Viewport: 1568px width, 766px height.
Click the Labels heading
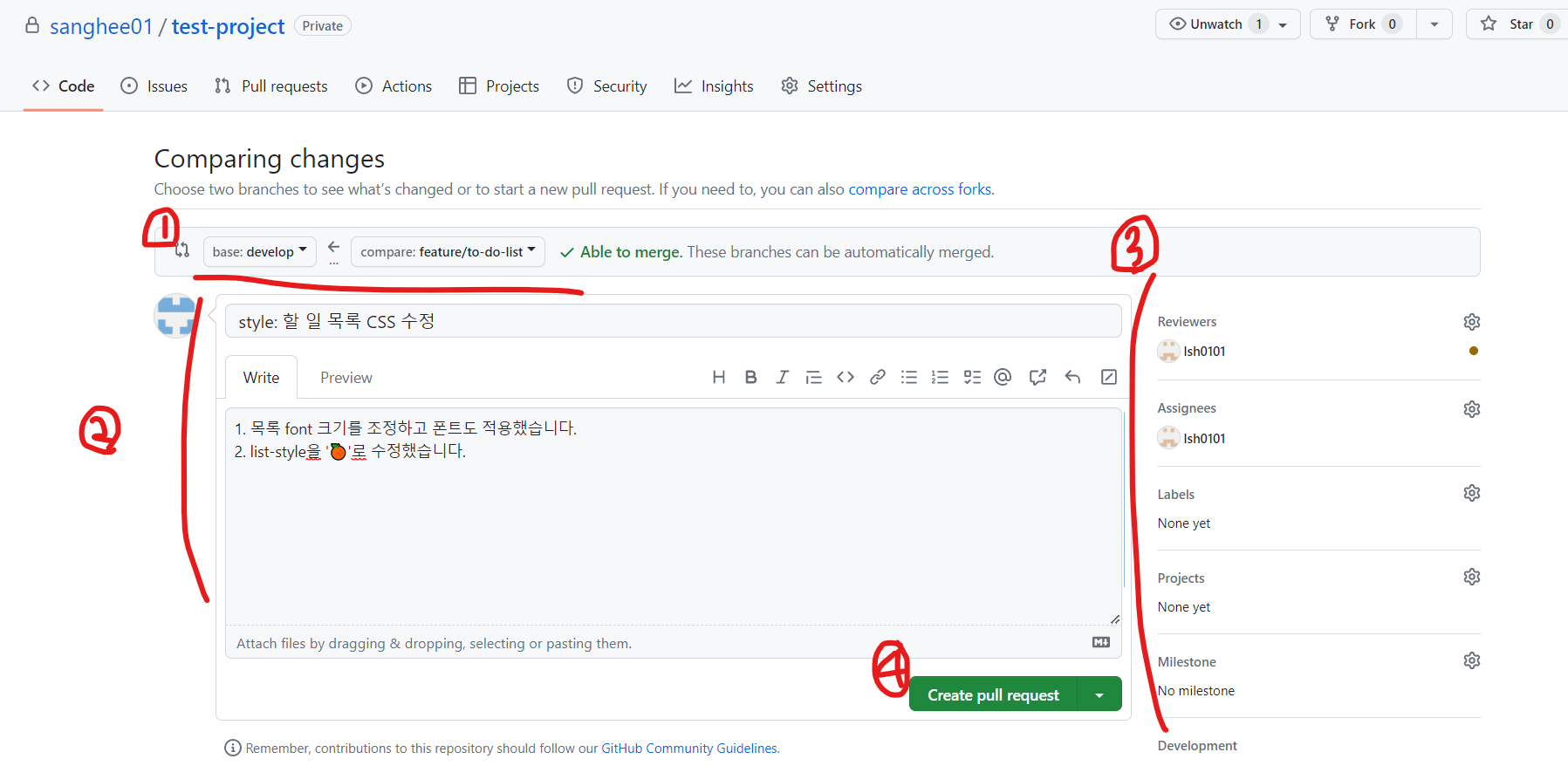pyautogui.click(x=1176, y=495)
